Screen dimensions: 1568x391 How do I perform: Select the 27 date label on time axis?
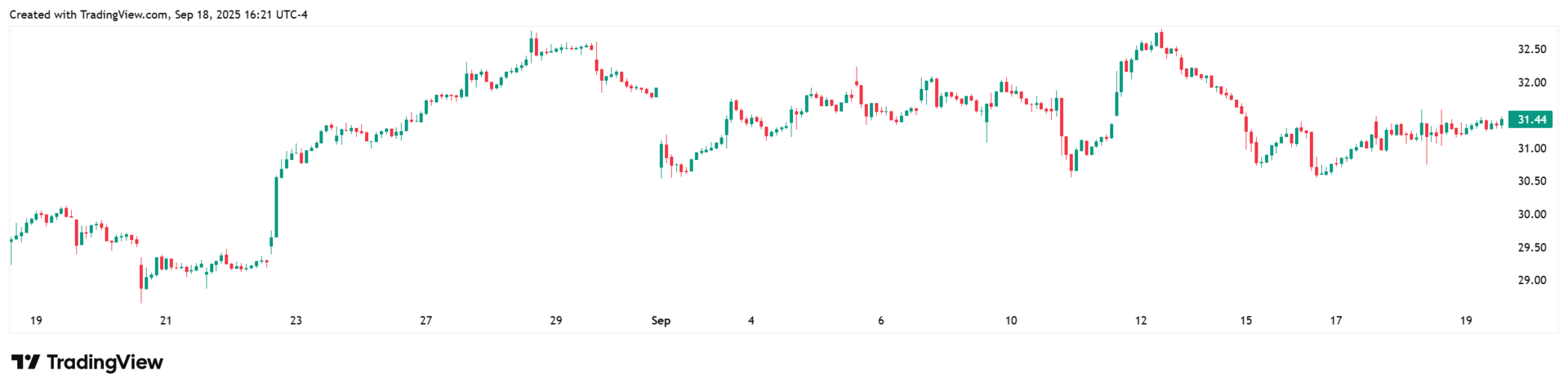[425, 321]
